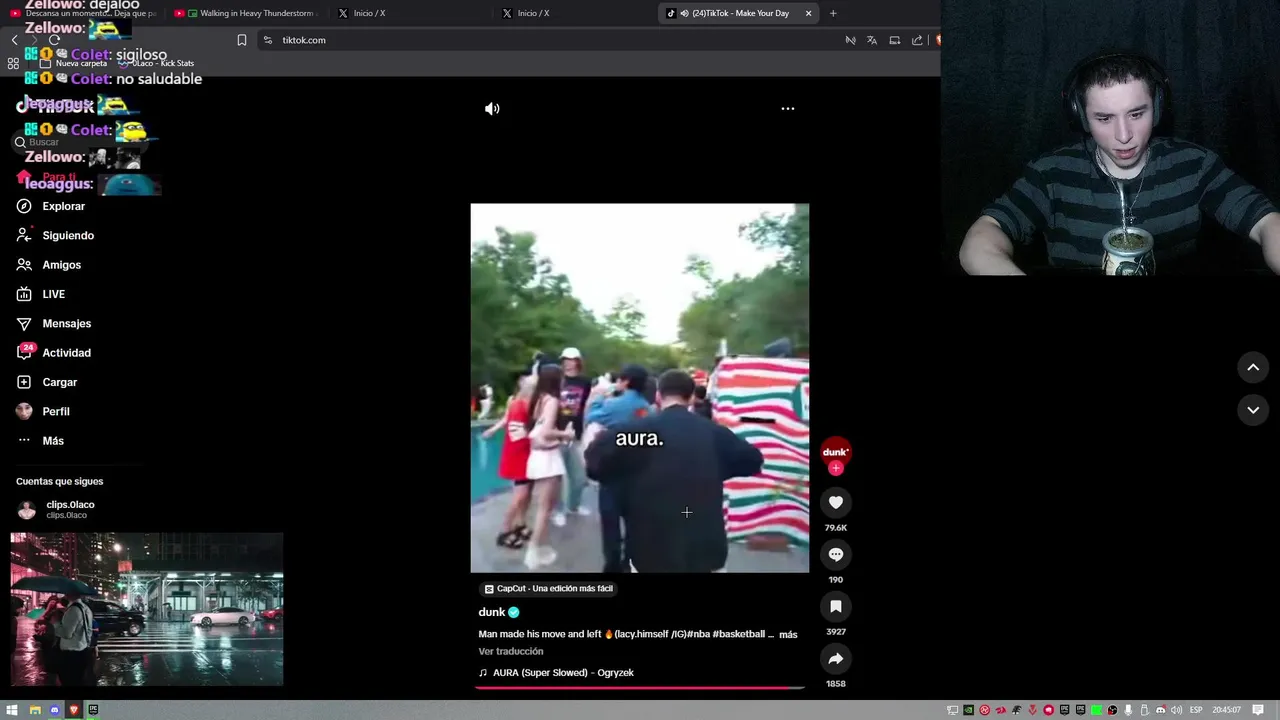
Task: Open a new browser tab
Action: [x=833, y=13]
